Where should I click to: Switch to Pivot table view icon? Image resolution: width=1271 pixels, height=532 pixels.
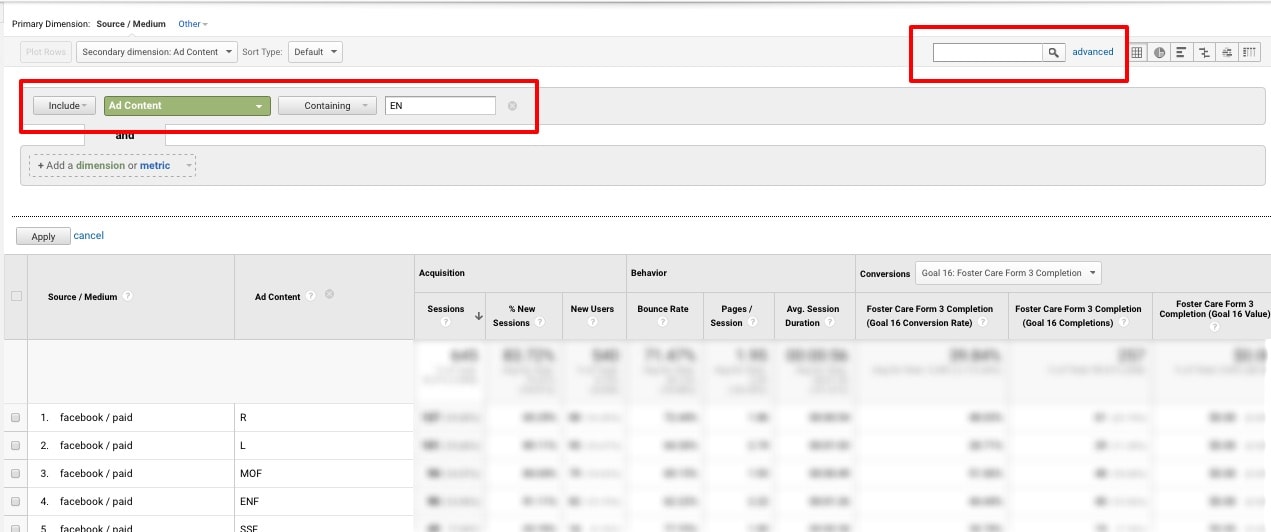point(1250,53)
